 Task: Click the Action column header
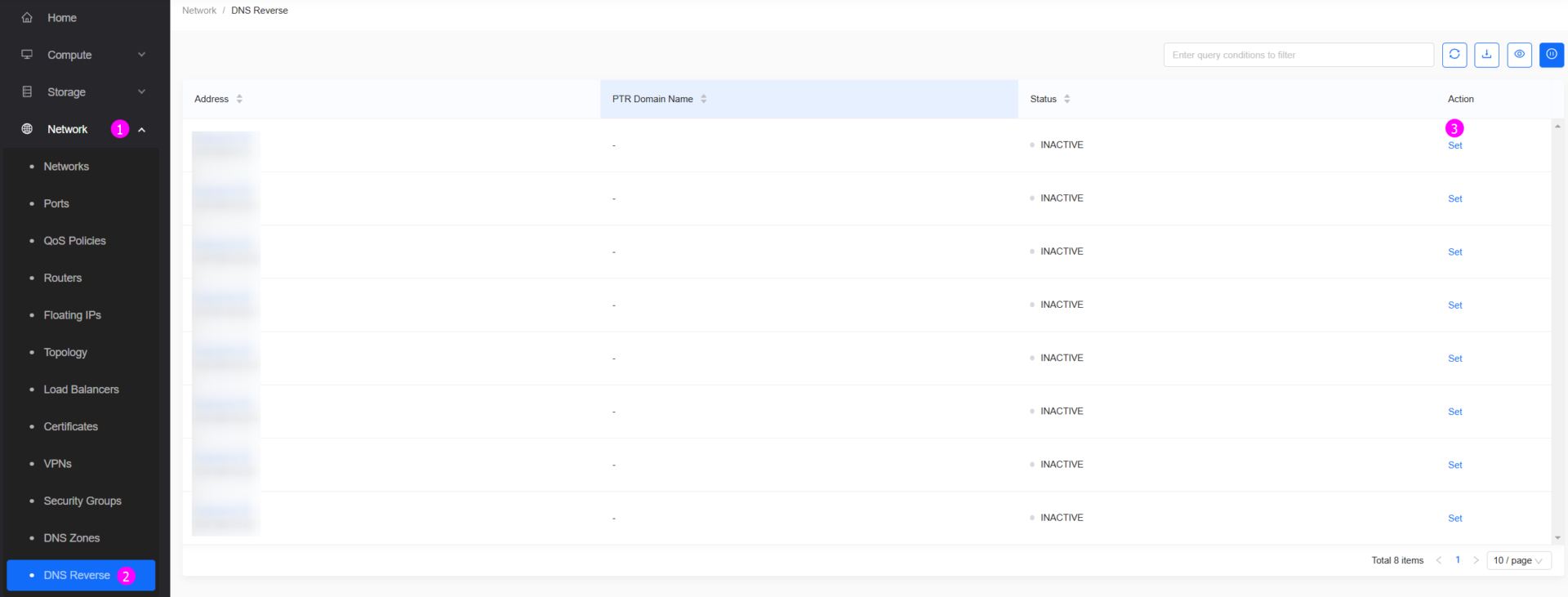(1460, 99)
